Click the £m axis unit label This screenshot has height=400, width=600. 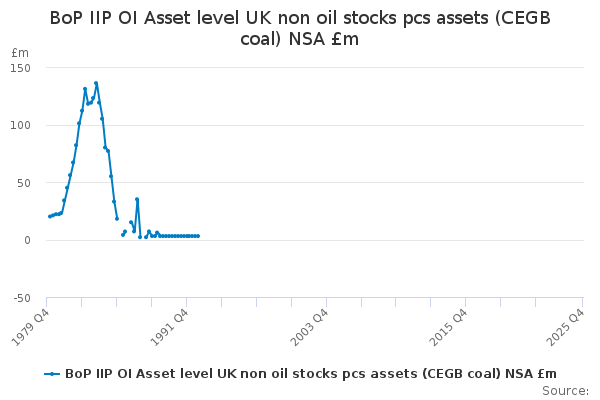[18, 52]
